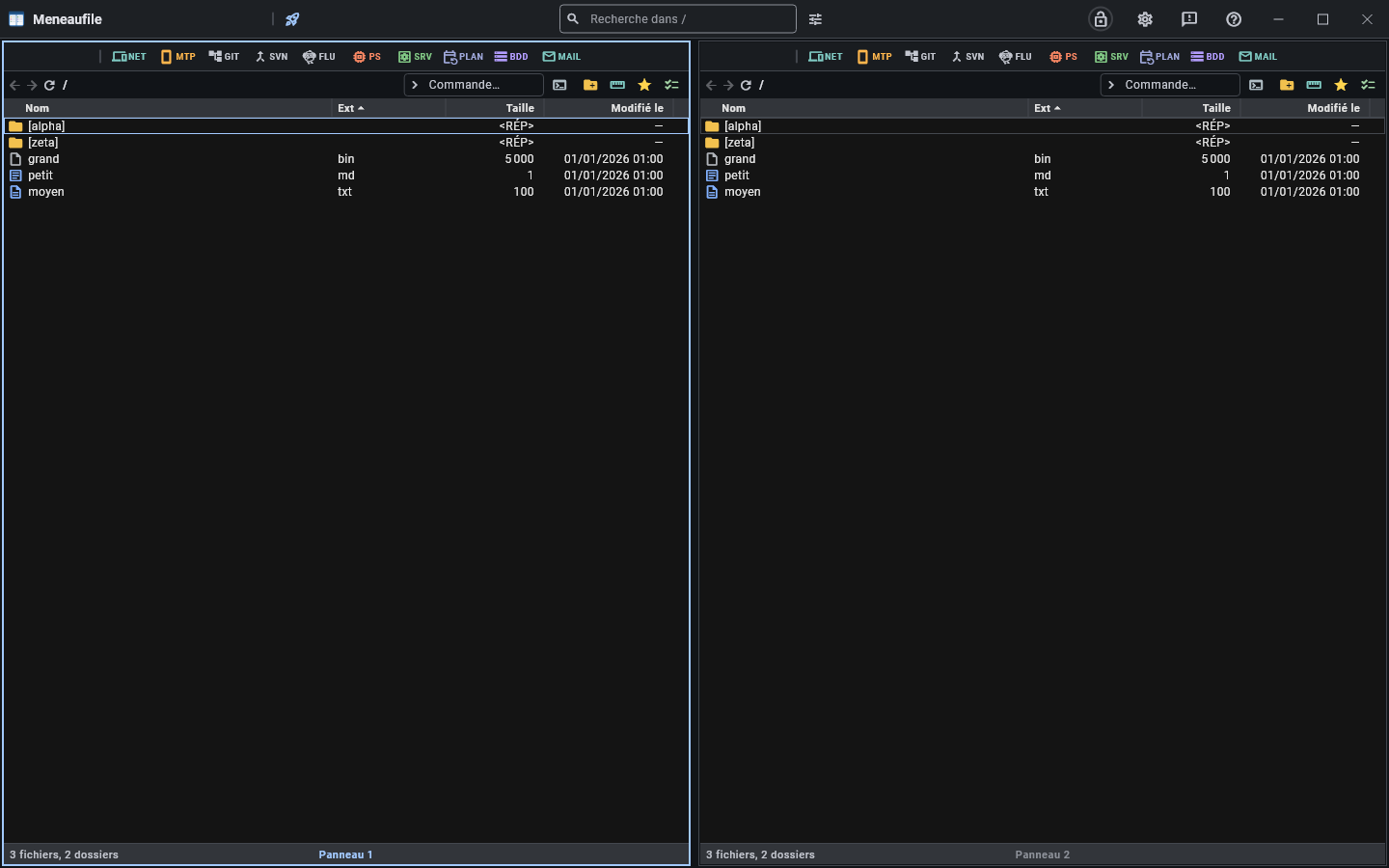The height and width of the screenshot is (868, 1389).
Task: Click the ruler icon in Panneau 2
Action: tap(1314, 85)
